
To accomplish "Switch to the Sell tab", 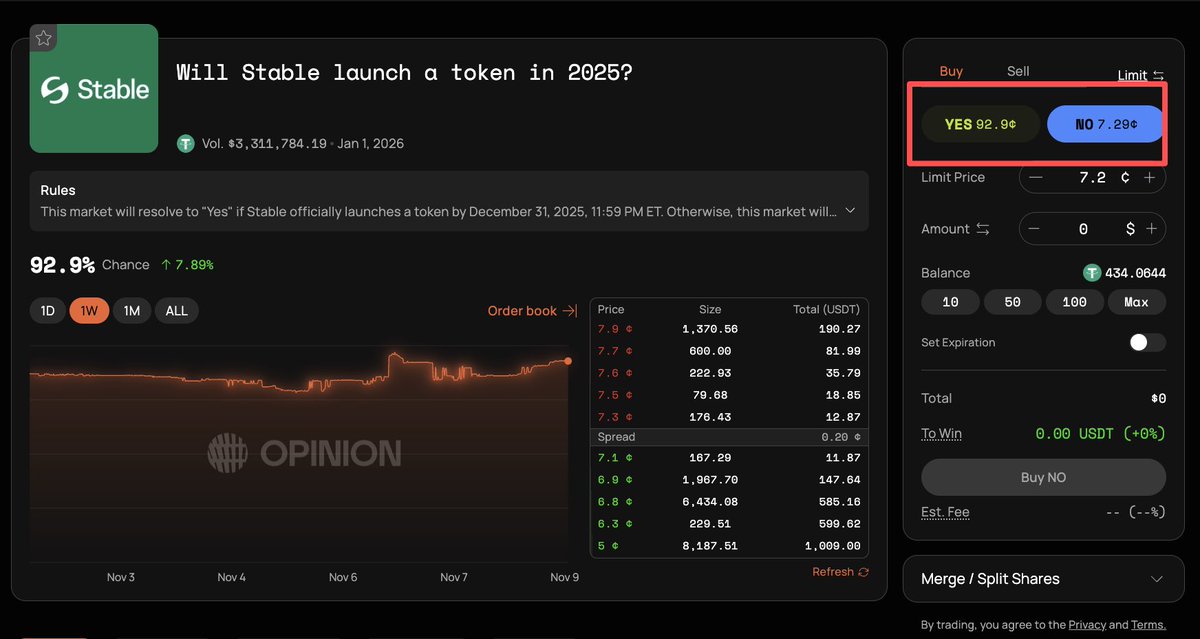I will point(1018,71).
